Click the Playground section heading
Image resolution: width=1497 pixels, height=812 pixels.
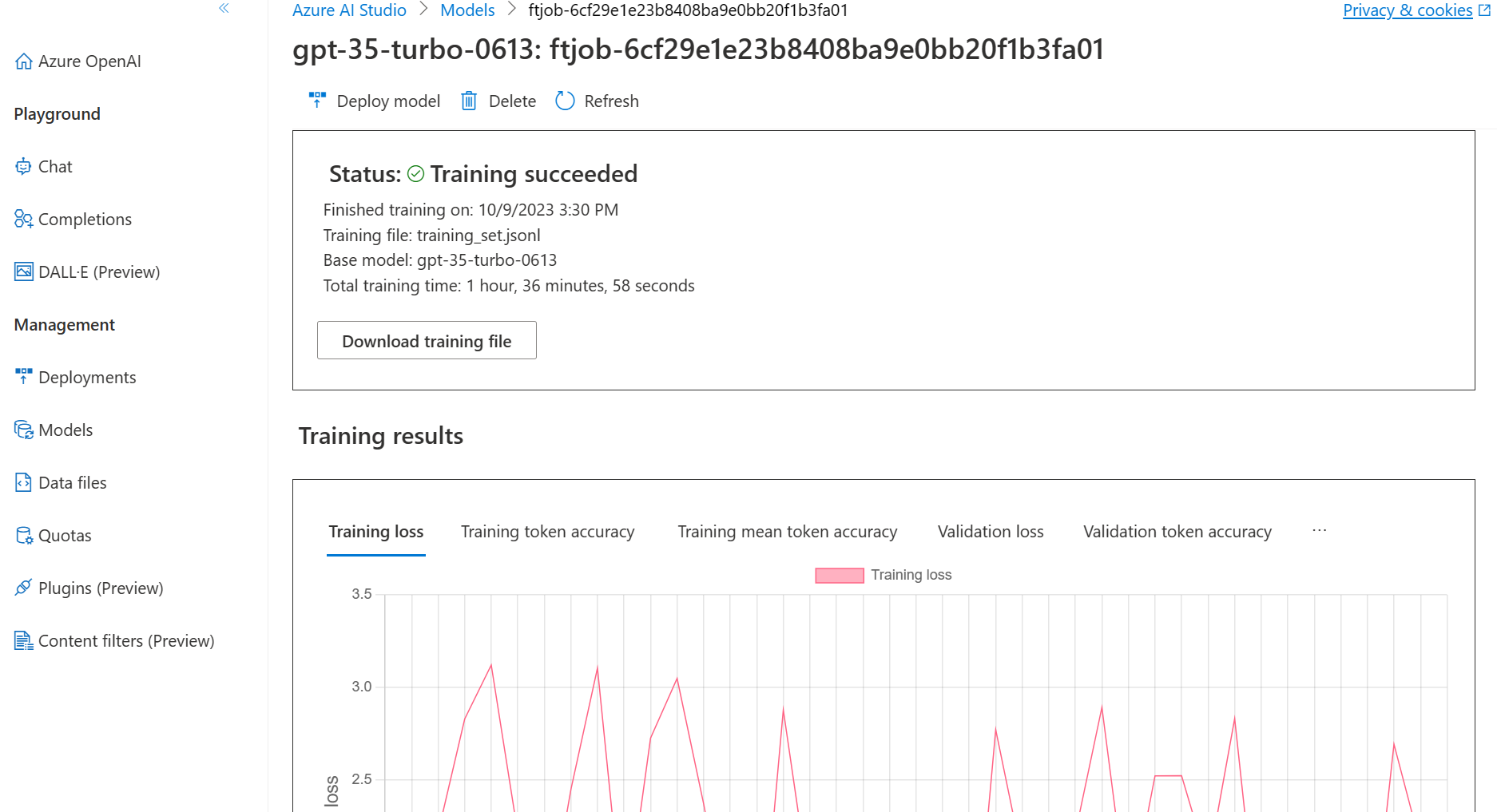click(x=58, y=114)
